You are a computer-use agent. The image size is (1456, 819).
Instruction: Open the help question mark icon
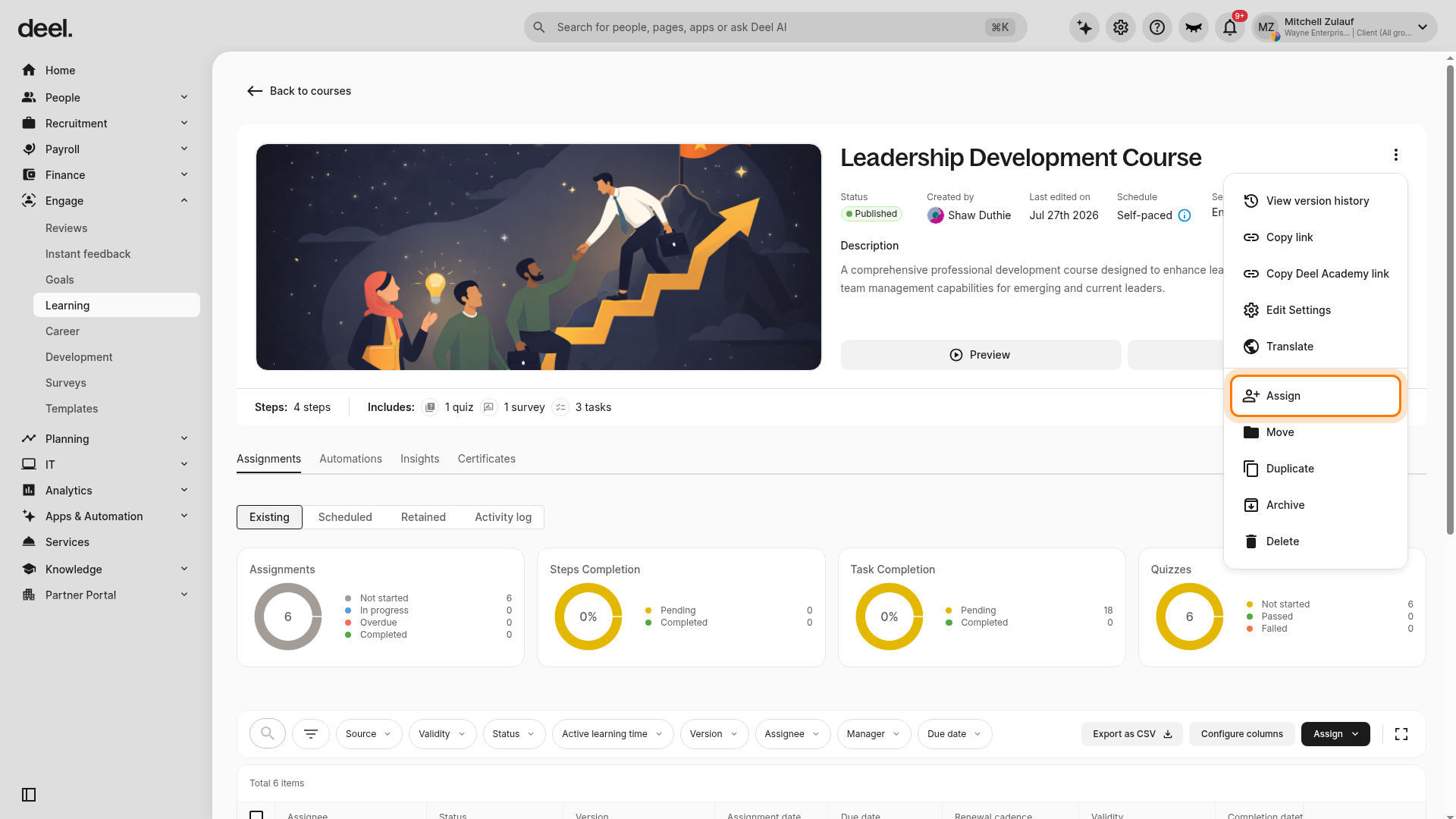[x=1157, y=28]
